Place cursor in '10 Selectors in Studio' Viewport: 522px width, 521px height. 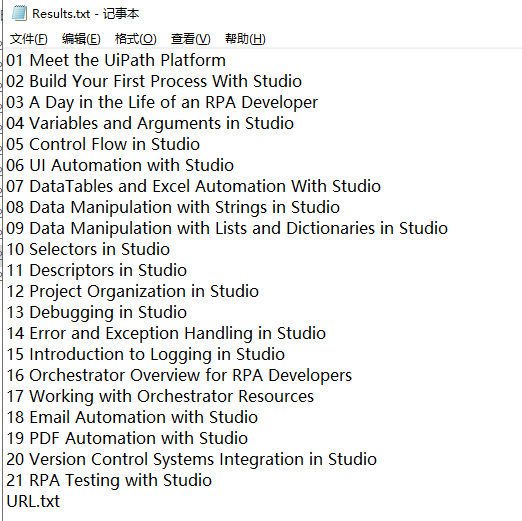point(88,249)
